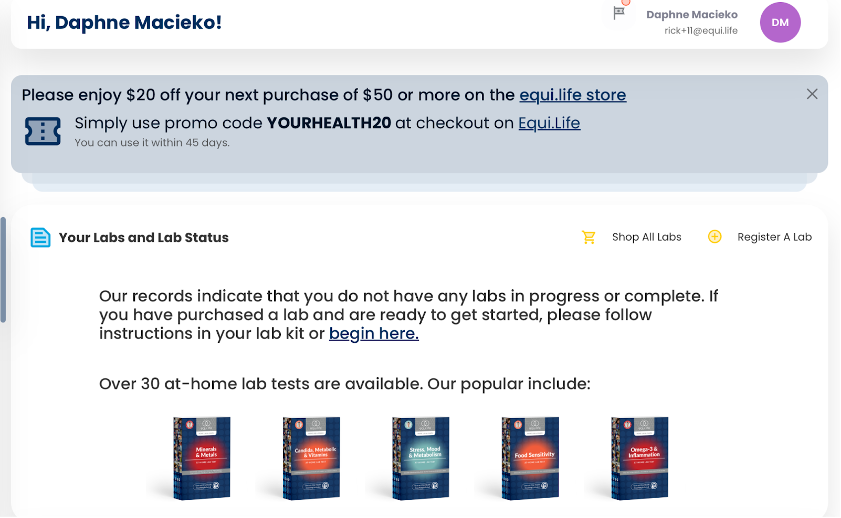Select the Omega-3 & Inflammation lab kit

(638, 458)
